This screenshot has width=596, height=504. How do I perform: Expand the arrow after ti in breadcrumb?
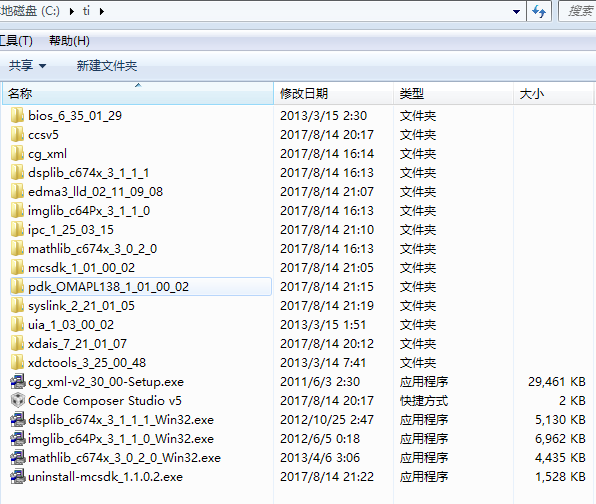[101, 11]
